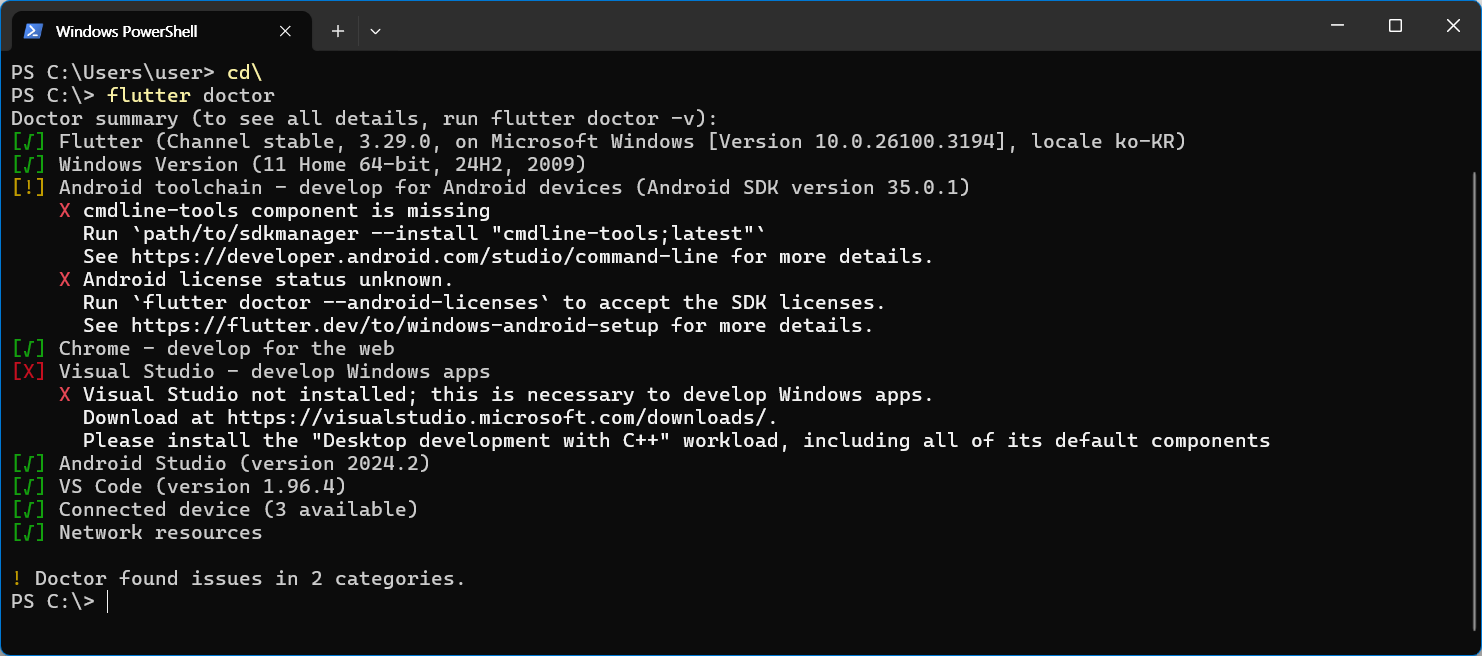Close the Windows PowerShell tab
Viewport: 1482px width, 656px height.
[285, 31]
